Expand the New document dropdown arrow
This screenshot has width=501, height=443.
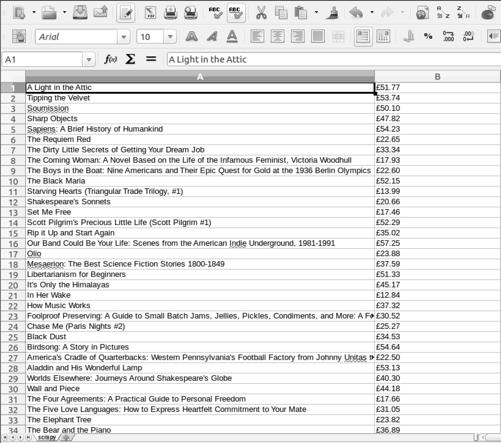[34, 13]
